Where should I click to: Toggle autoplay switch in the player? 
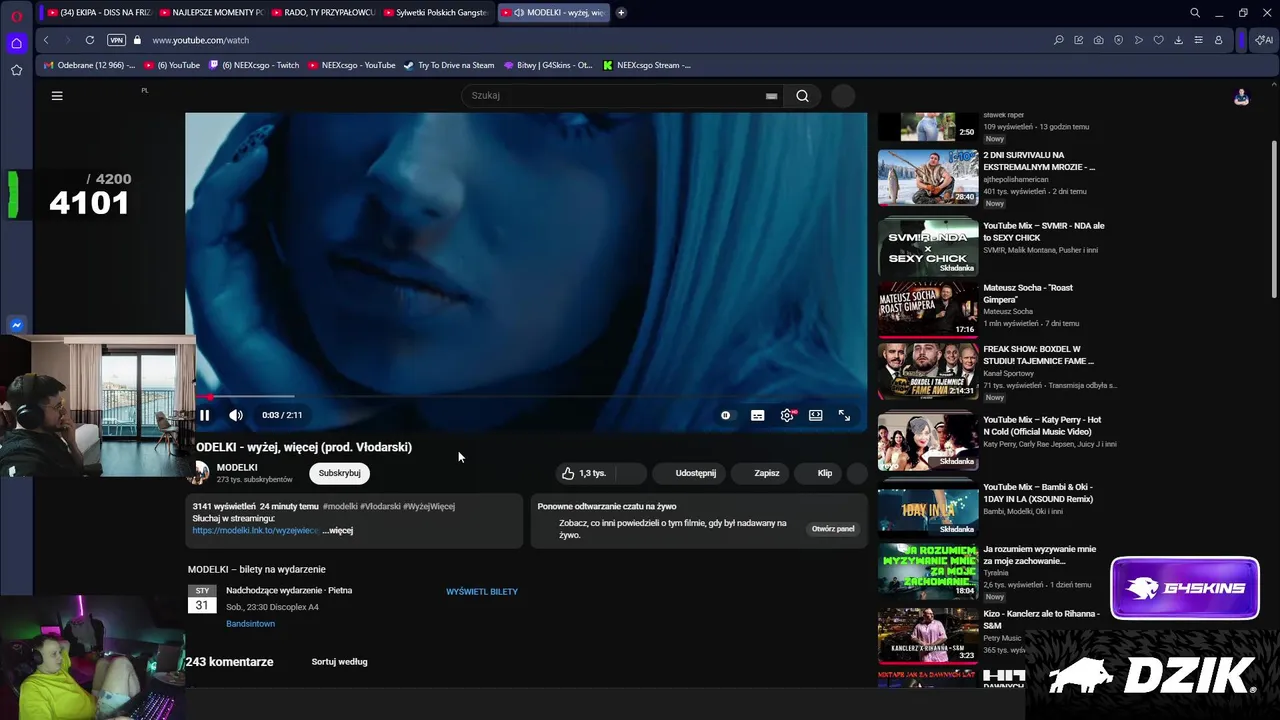pos(725,415)
